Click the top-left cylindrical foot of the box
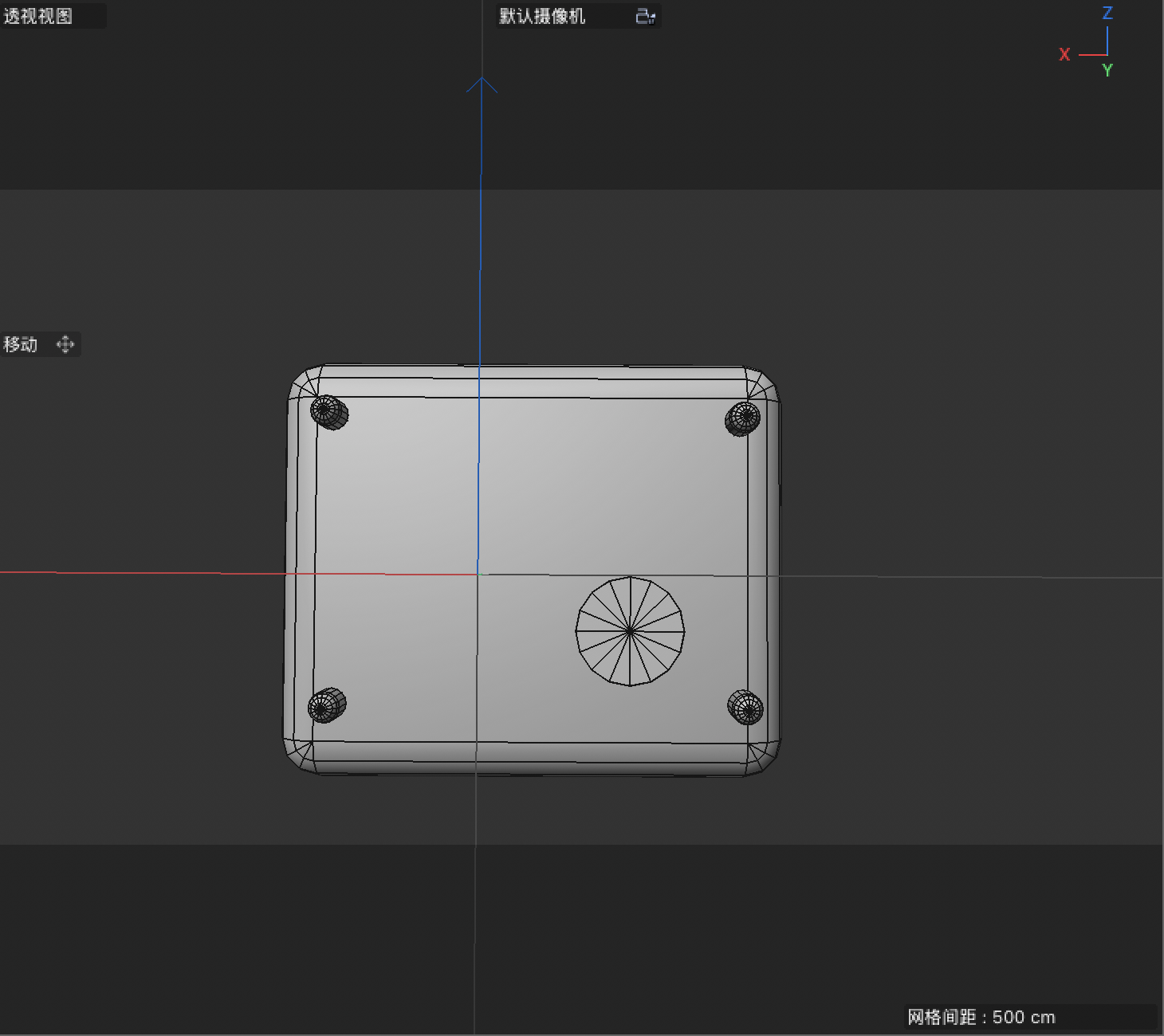The image size is (1164, 1036). pyautogui.click(x=331, y=413)
